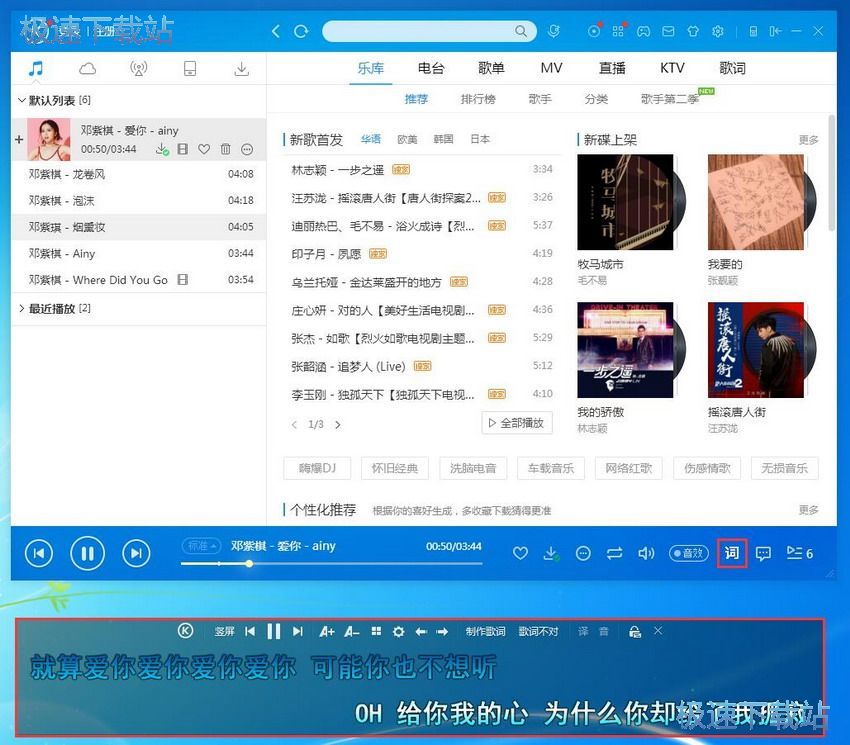The image size is (850, 745).
Task: Go to next page of 新歌首发
Action: click(x=338, y=425)
